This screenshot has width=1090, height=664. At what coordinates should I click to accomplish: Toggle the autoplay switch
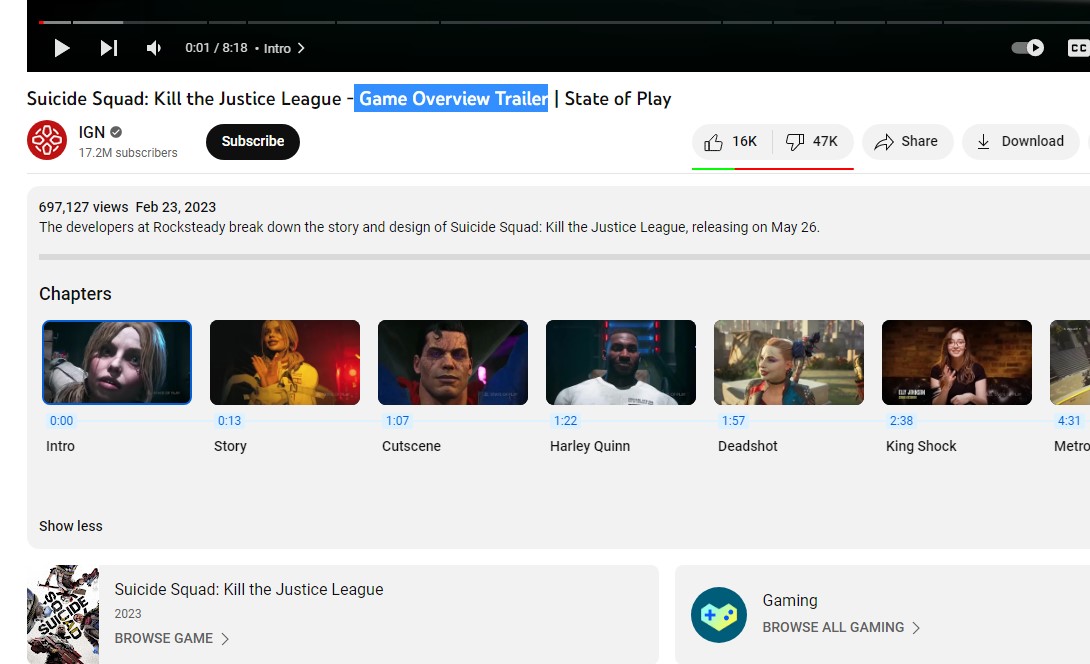[x=1027, y=47]
